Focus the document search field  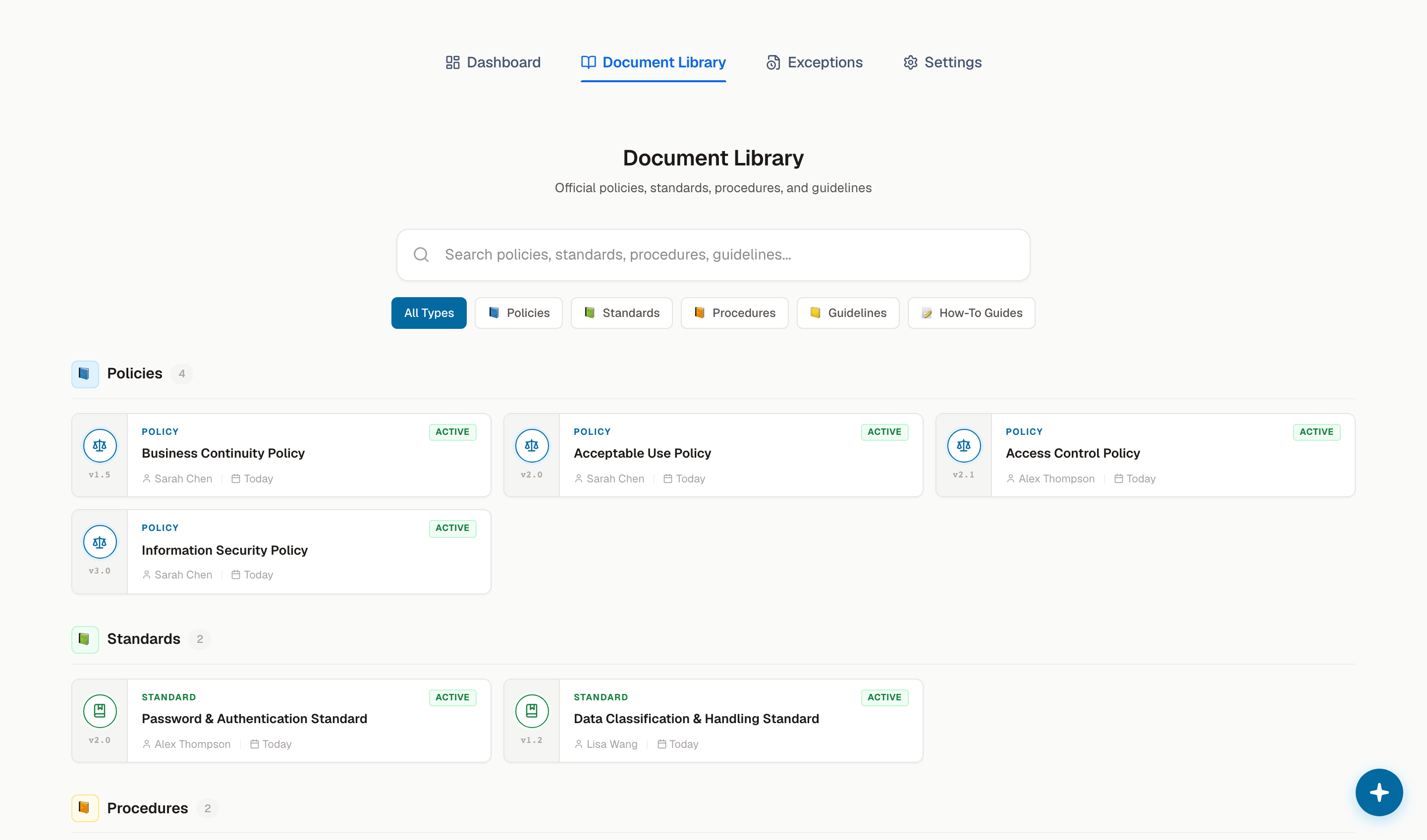click(713, 255)
